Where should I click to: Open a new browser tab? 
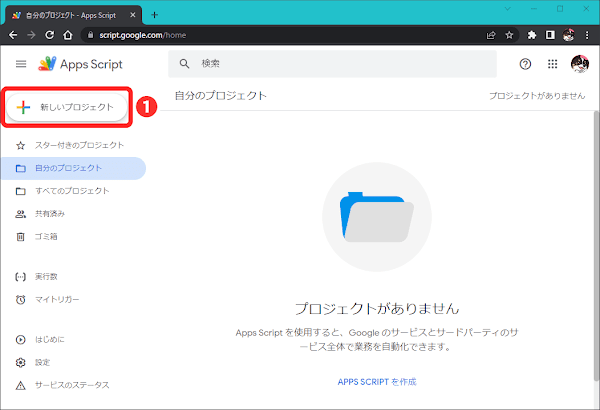(155, 15)
